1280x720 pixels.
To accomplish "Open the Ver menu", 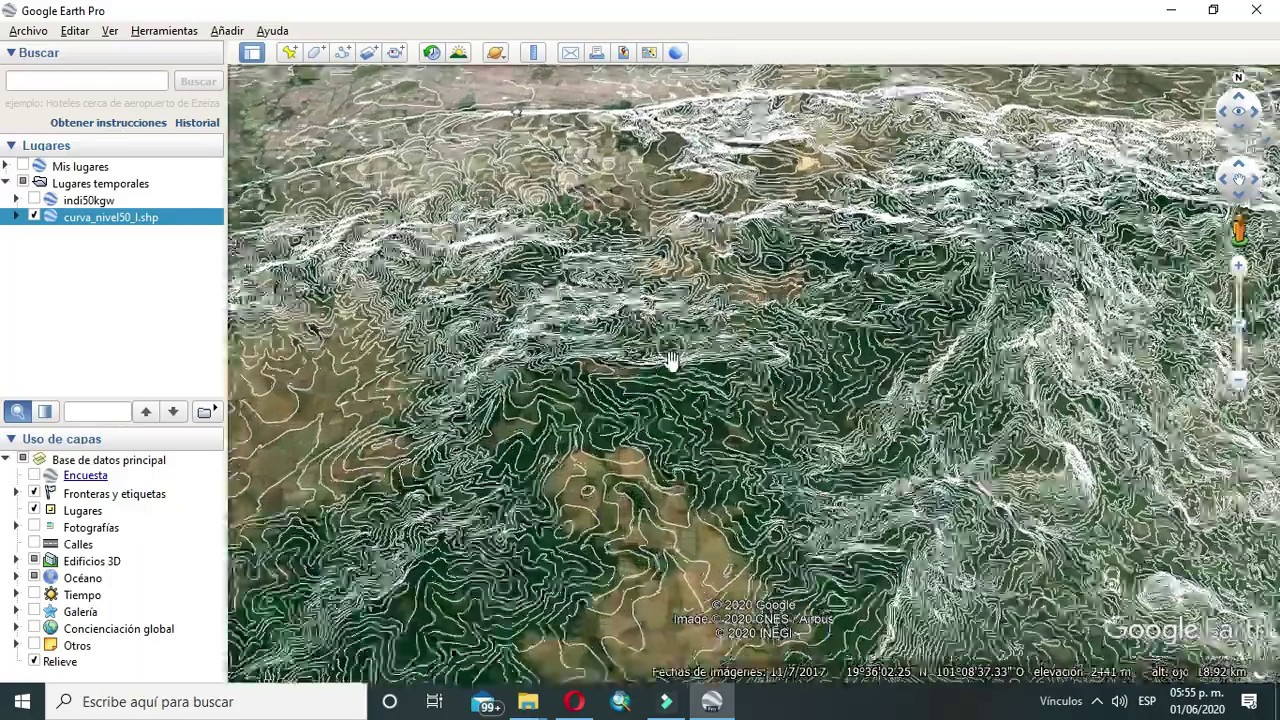I will [110, 31].
